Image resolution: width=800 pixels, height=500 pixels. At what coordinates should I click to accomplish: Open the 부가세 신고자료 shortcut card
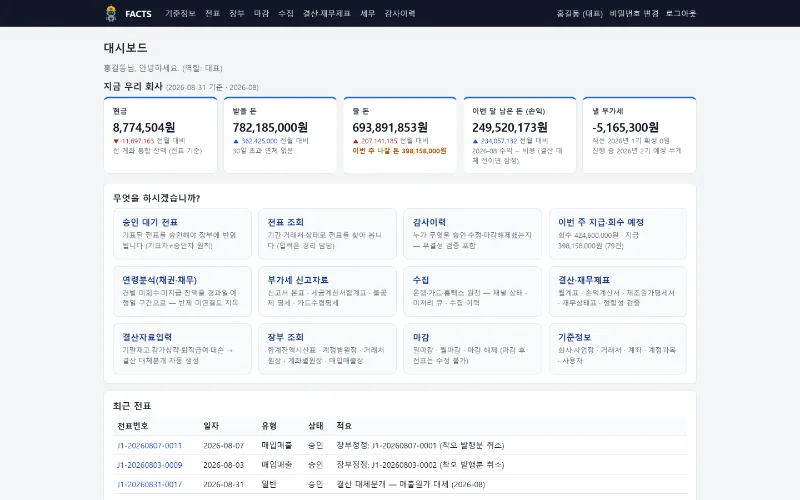[x=327, y=291]
